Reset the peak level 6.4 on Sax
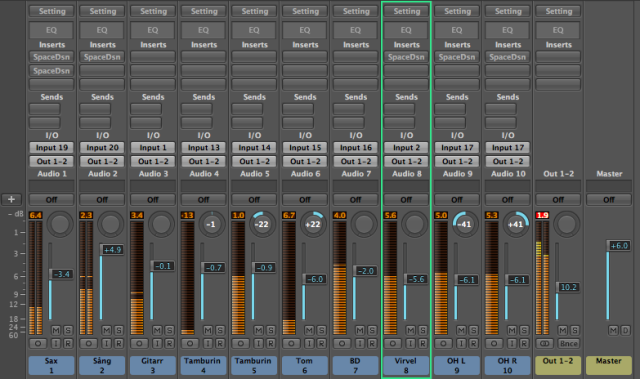The height and width of the screenshot is (379, 640). tap(36, 215)
